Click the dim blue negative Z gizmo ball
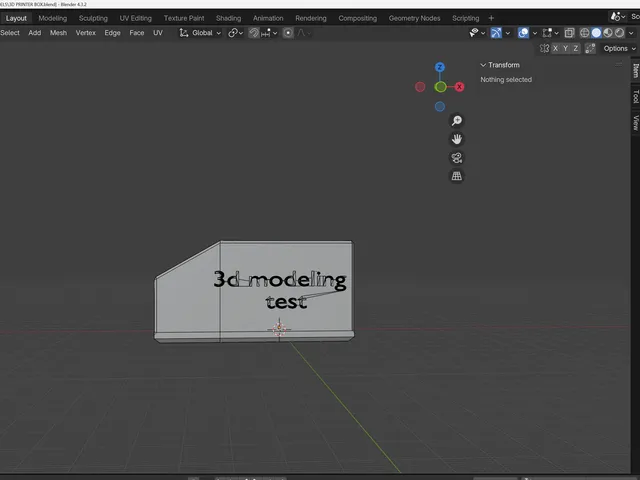Viewport: 640px width, 480px height. pyautogui.click(x=440, y=107)
